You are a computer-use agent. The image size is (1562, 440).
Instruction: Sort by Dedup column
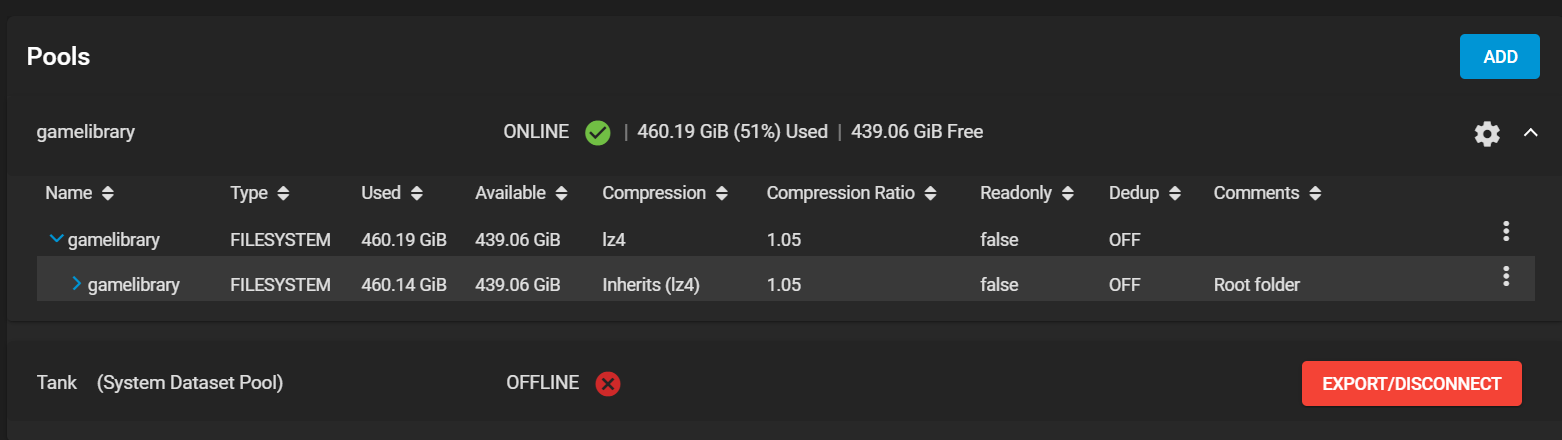(1145, 193)
